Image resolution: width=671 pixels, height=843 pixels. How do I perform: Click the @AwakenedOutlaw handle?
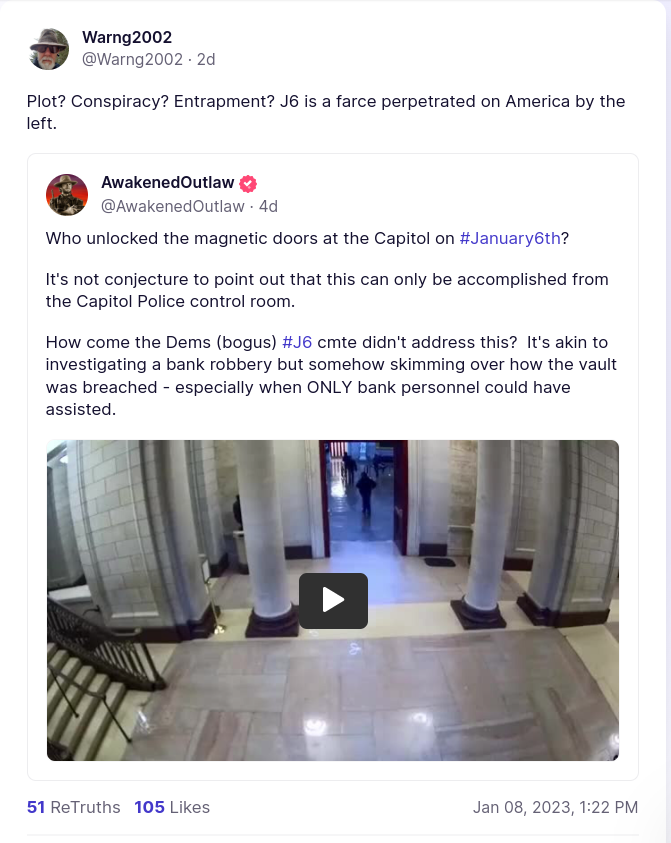click(x=173, y=206)
